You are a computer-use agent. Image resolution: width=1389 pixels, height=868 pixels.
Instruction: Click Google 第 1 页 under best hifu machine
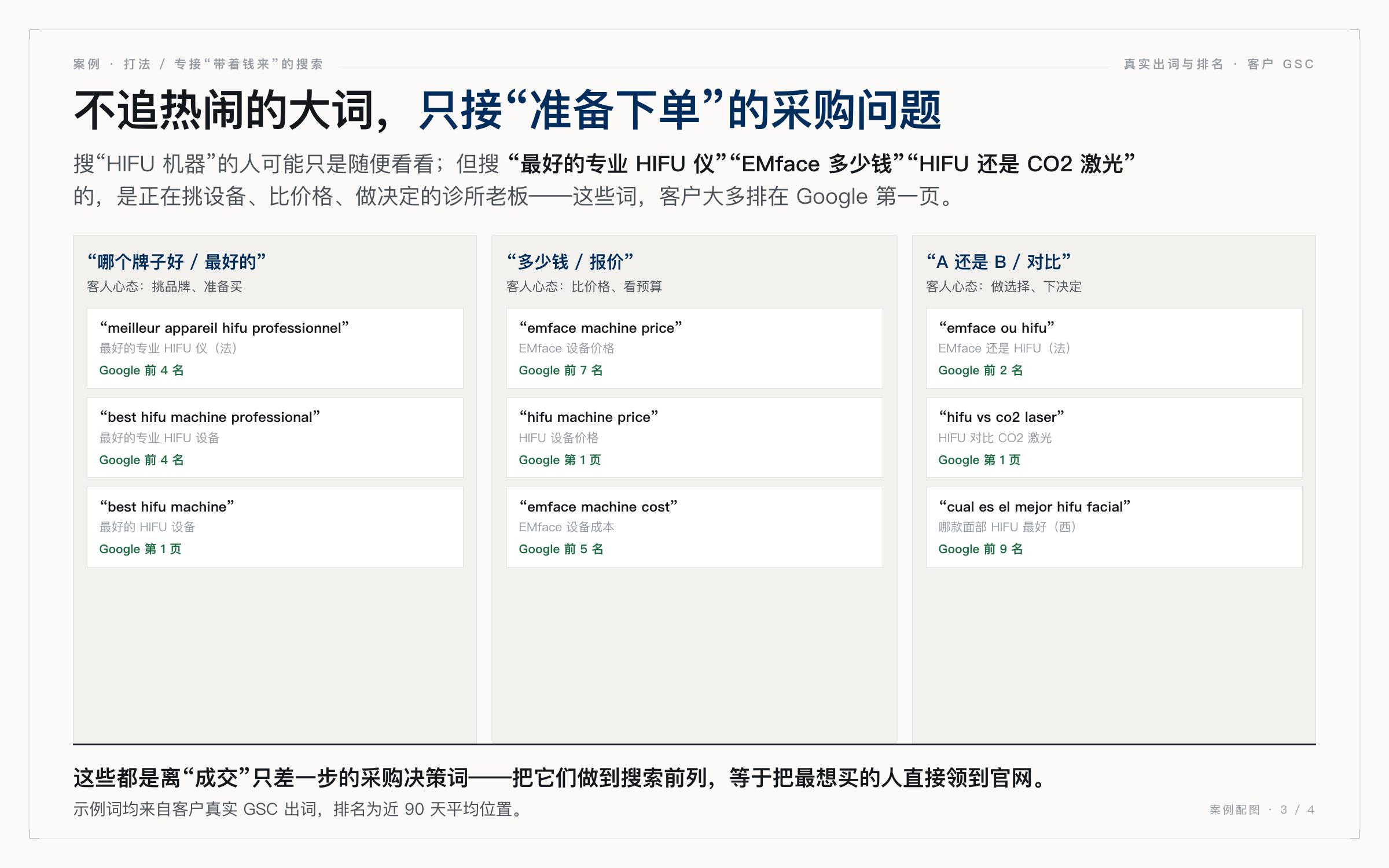pos(141,549)
